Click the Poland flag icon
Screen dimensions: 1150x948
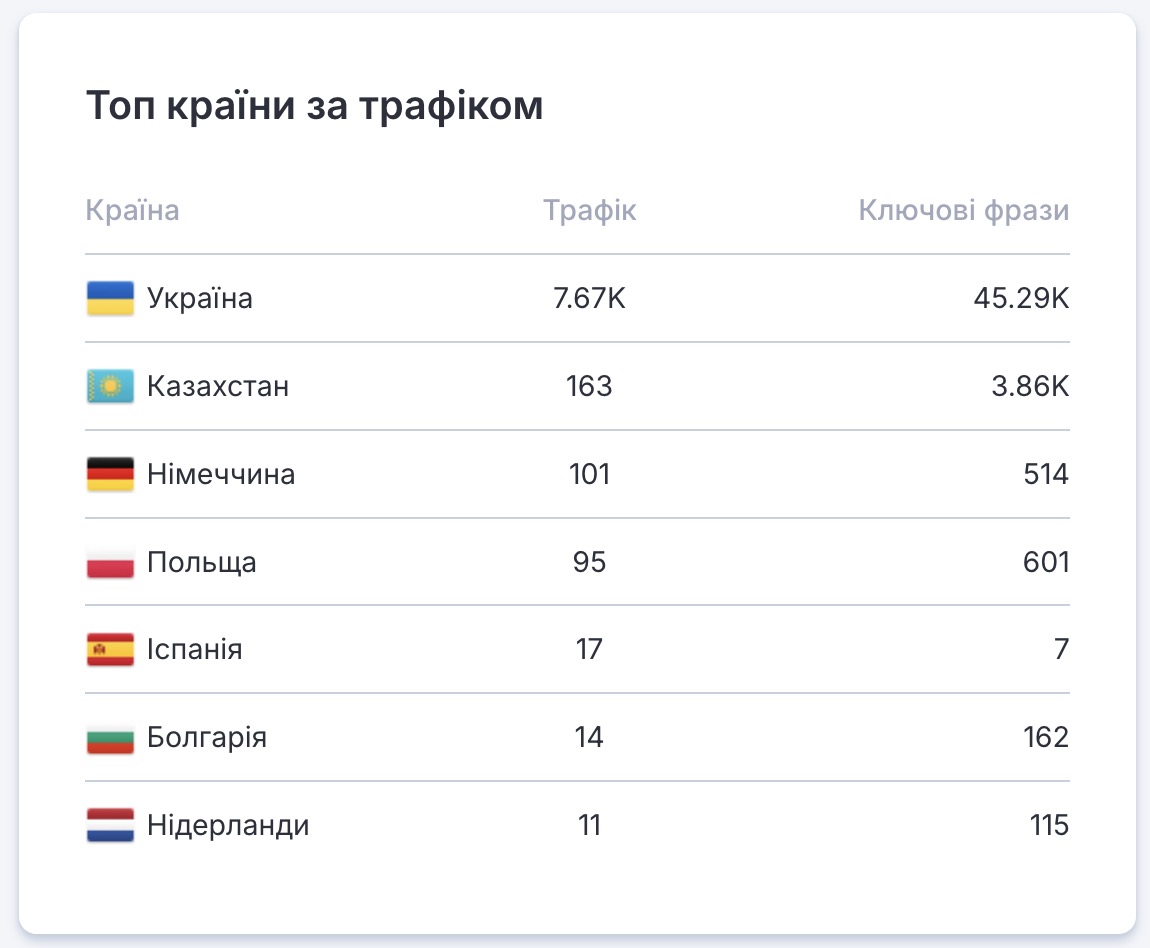click(110, 562)
